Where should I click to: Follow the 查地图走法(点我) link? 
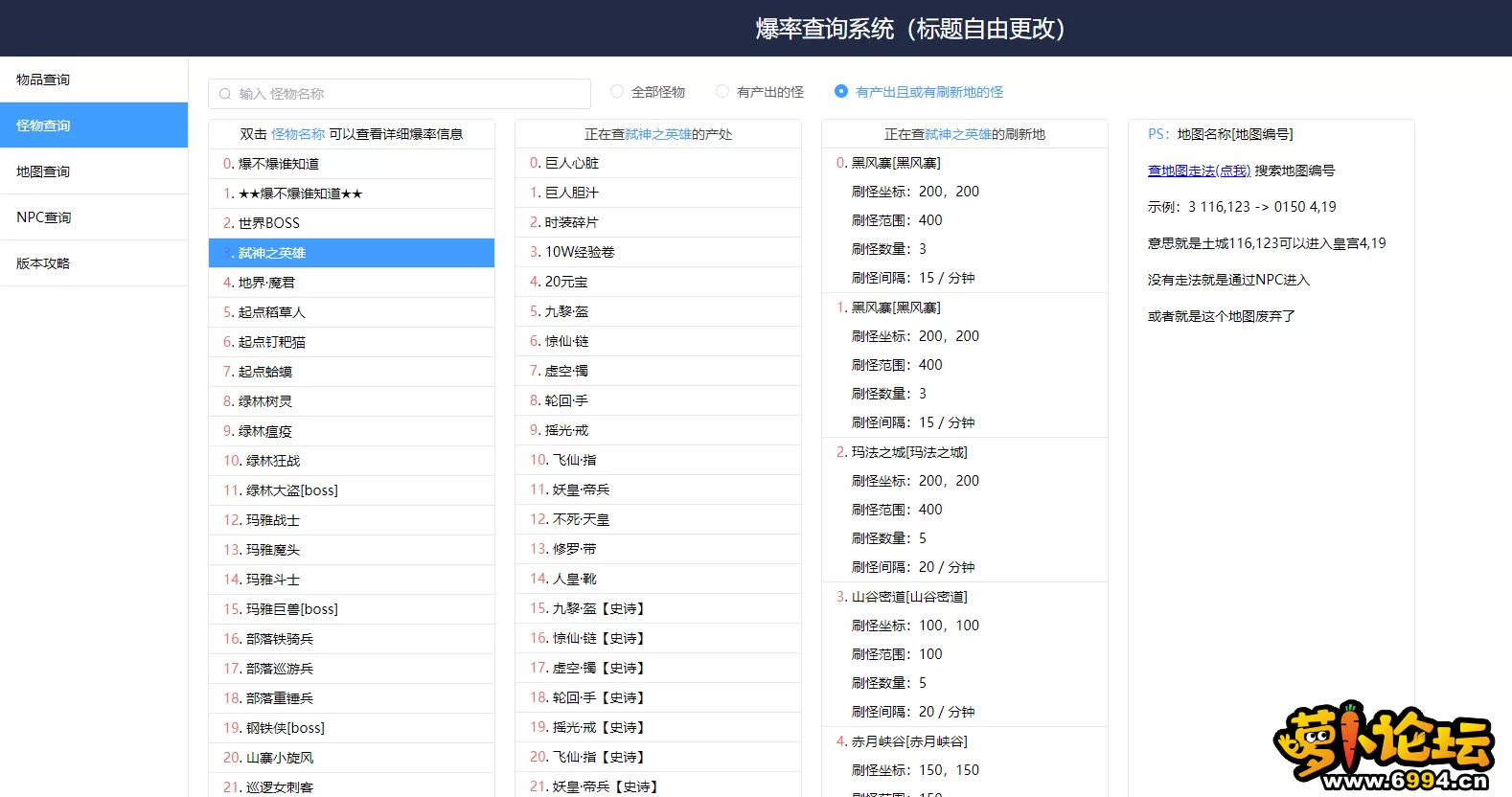pyautogui.click(x=1199, y=171)
